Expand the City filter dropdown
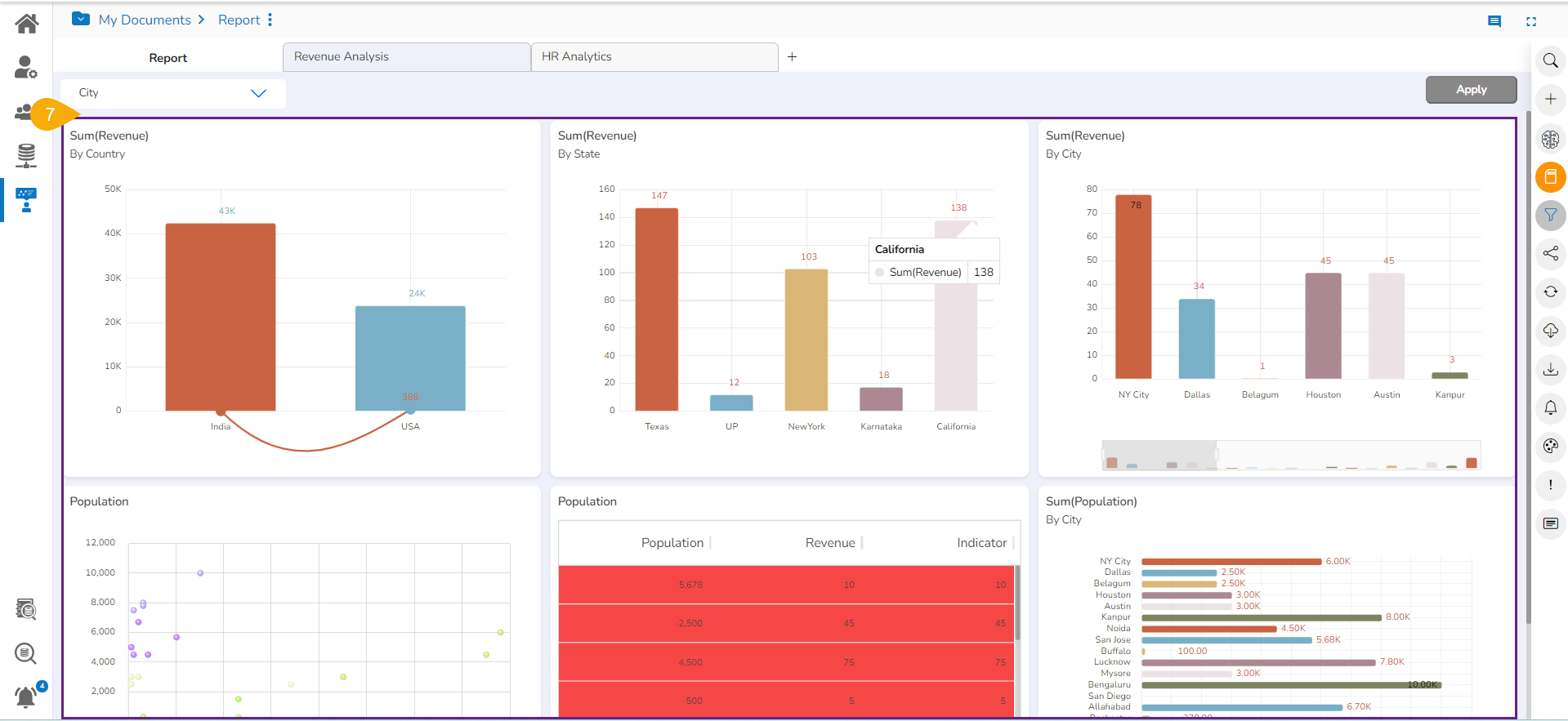This screenshot has width=1568, height=721. pyautogui.click(x=258, y=93)
